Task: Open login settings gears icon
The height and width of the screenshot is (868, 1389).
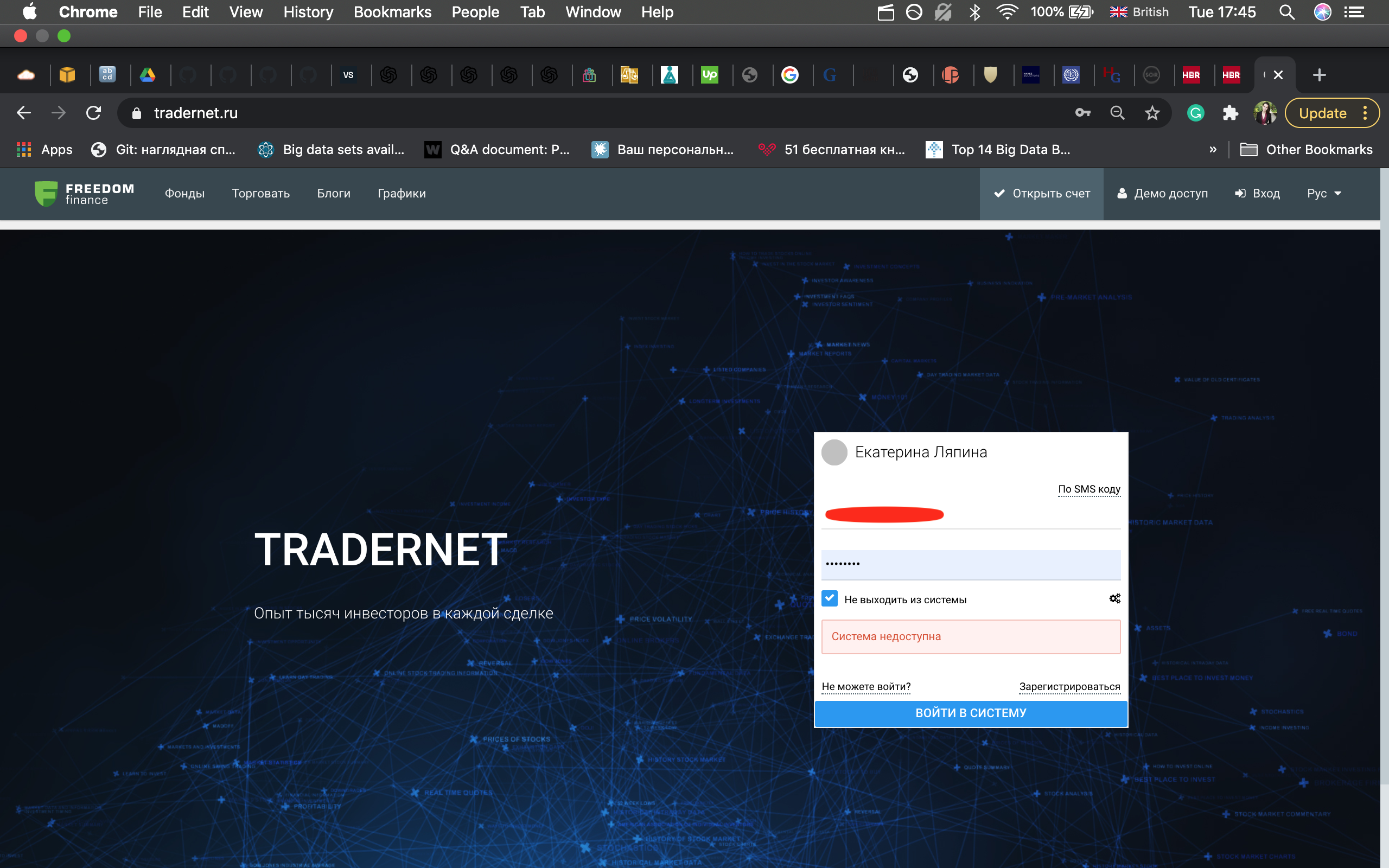Action: (x=1114, y=599)
